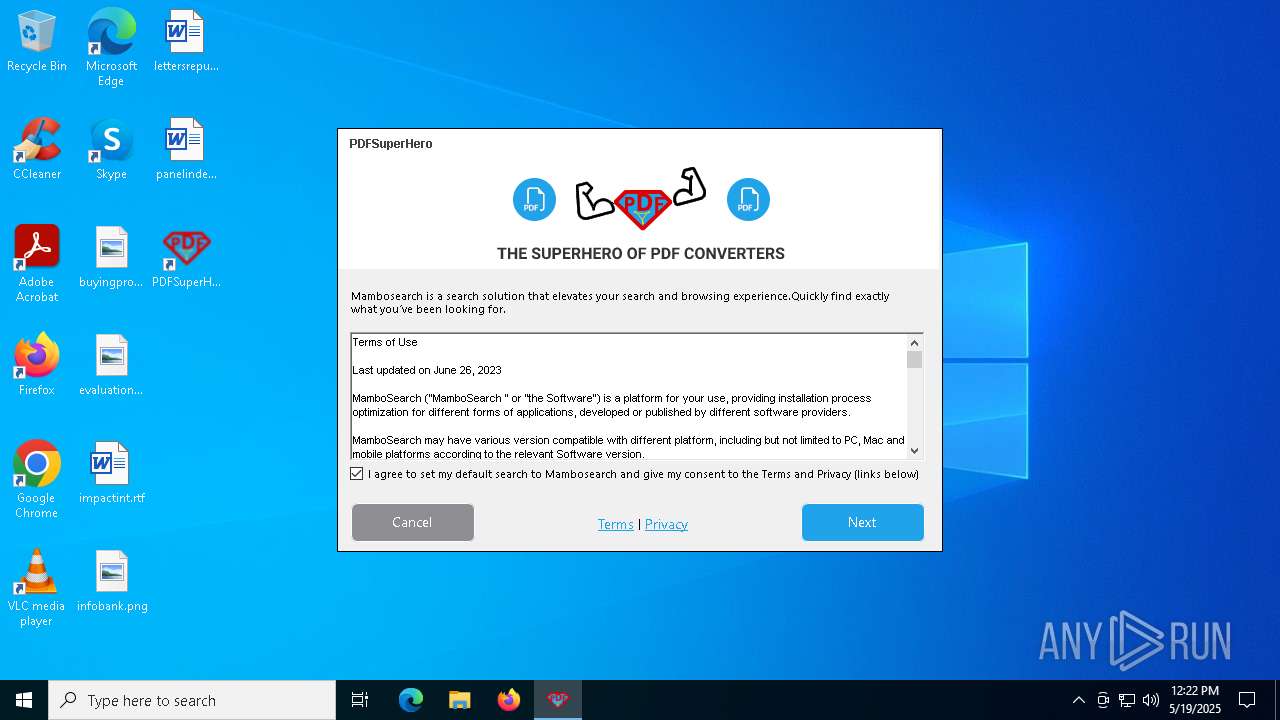1280x720 pixels.
Task: Click the Terms of Use scroll up arrow
Action: (x=914, y=343)
